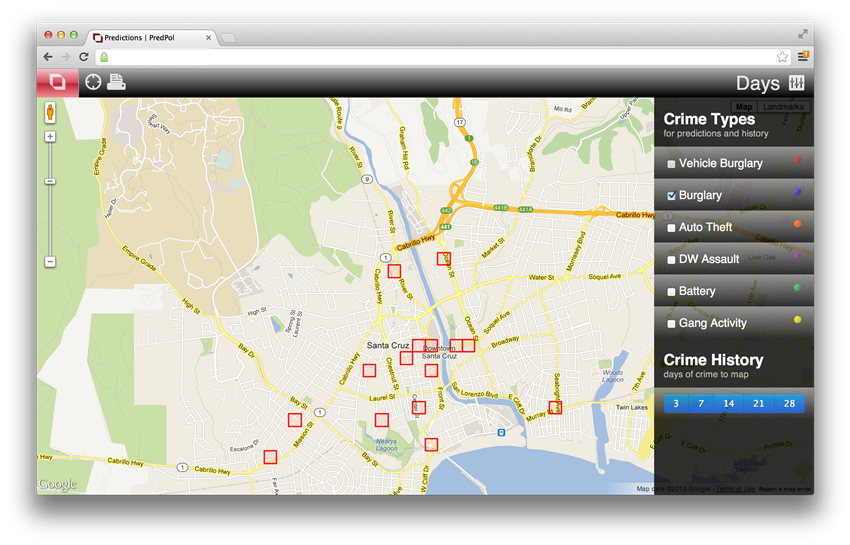This screenshot has width=850, height=545.
Task: Uncheck the Burglary checkbox
Action: [671, 196]
